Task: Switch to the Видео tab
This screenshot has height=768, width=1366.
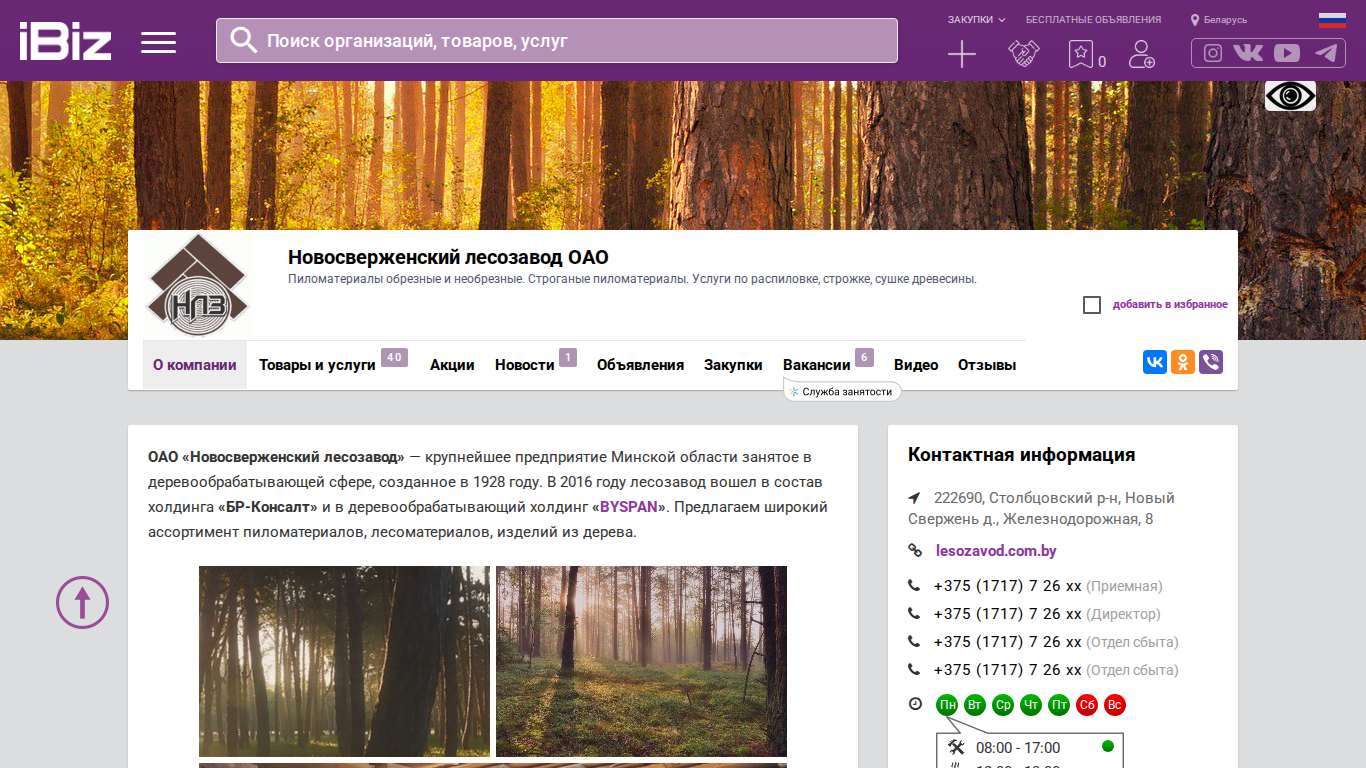Action: click(x=916, y=365)
